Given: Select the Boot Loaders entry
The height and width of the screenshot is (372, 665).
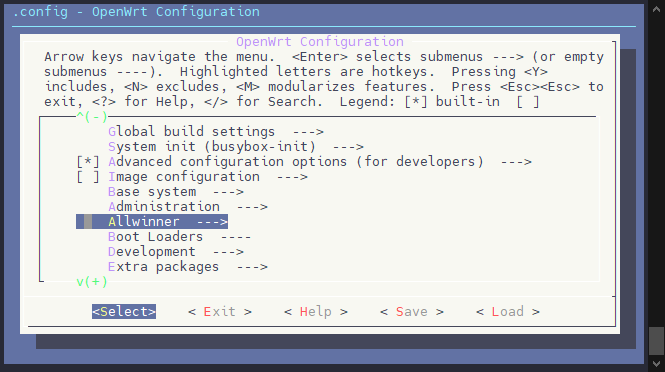Looking at the screenshot, I should pos(179,237).
